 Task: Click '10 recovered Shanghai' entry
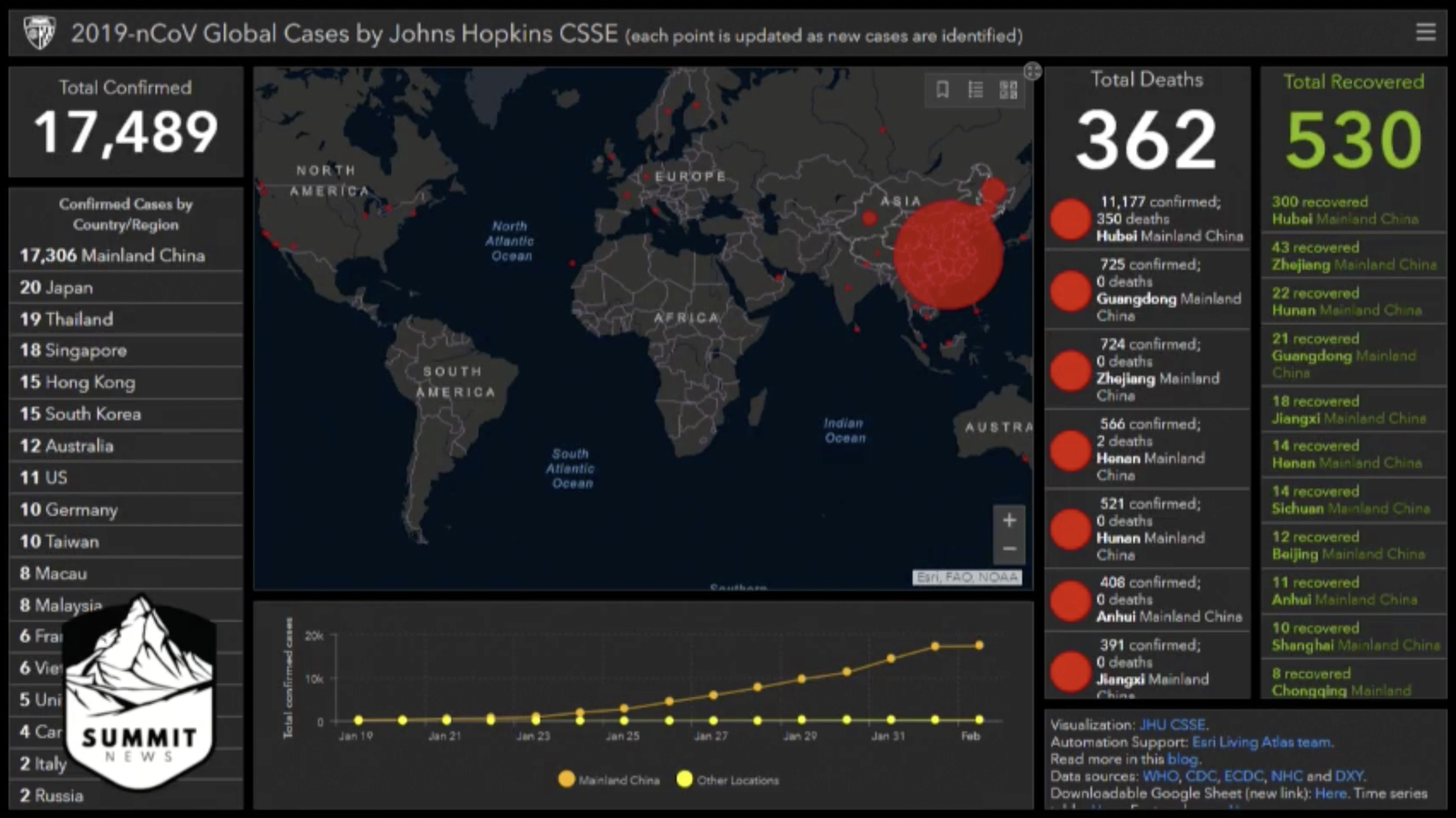click(x=1354, y=636)
